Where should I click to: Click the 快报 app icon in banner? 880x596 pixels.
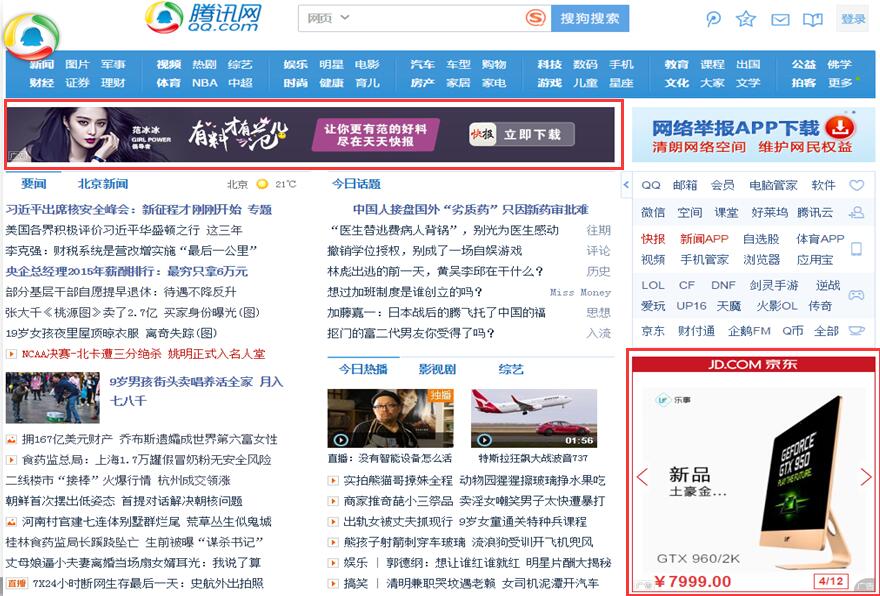click(483, 135)
